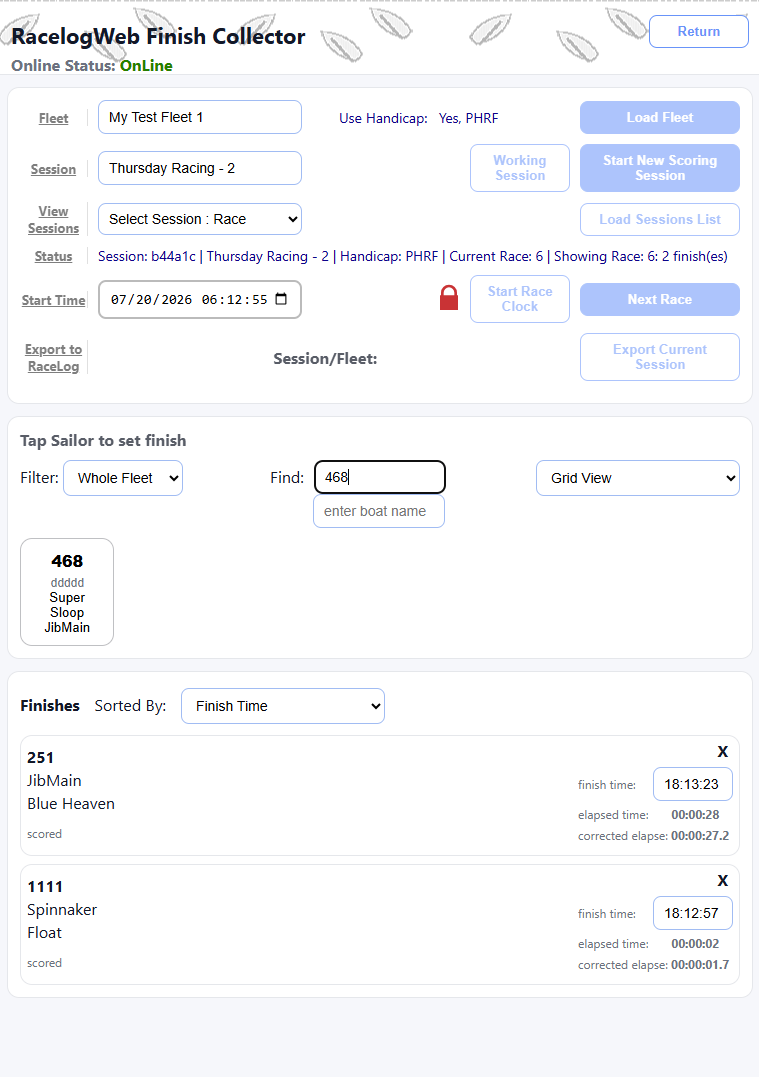Click the Working Session button
The width and height of the screenshot is (759, 1077).
click(x=520, y=168)
